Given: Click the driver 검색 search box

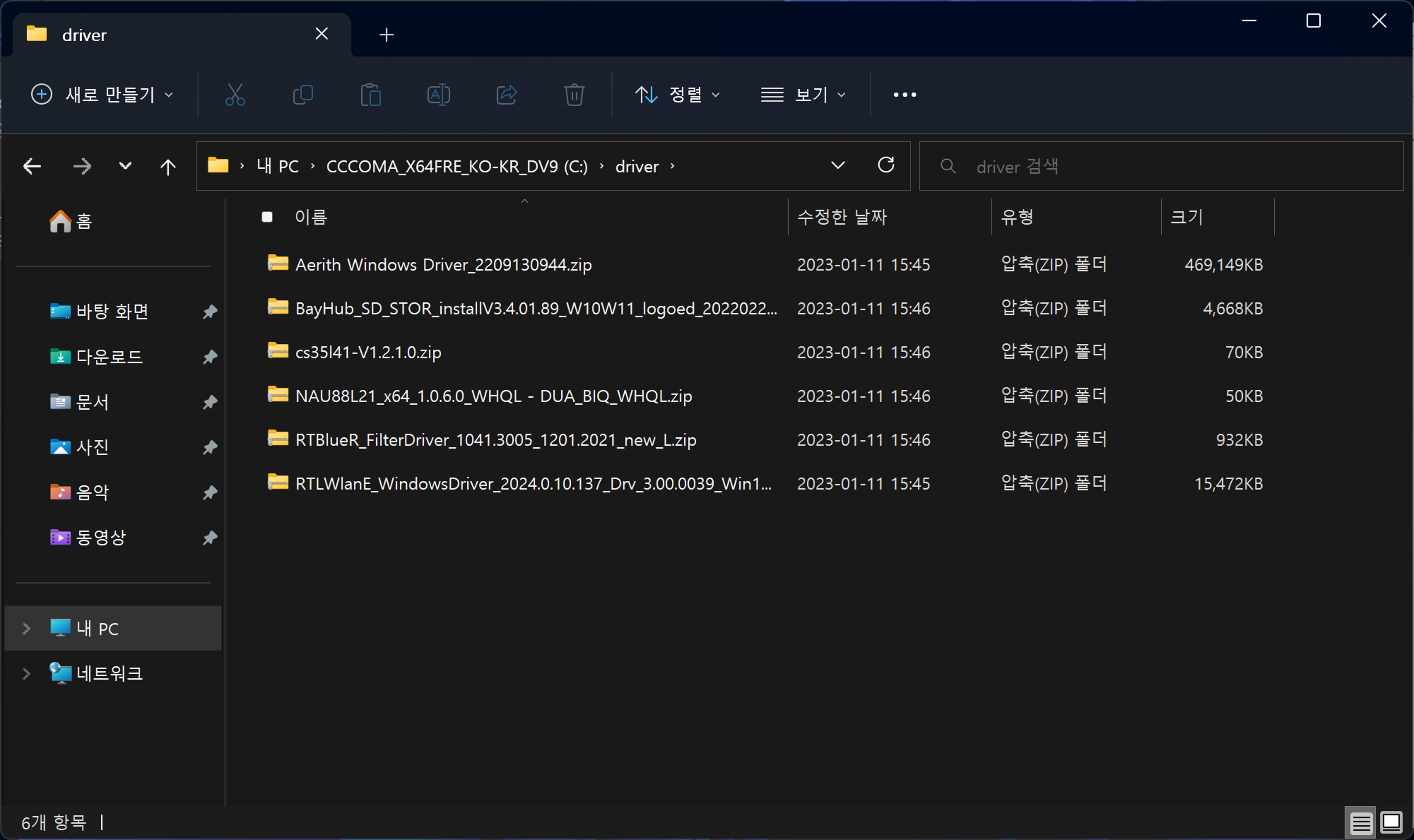Looking at the screenshot, I should pyautogui.click(x=1166, y=166).
